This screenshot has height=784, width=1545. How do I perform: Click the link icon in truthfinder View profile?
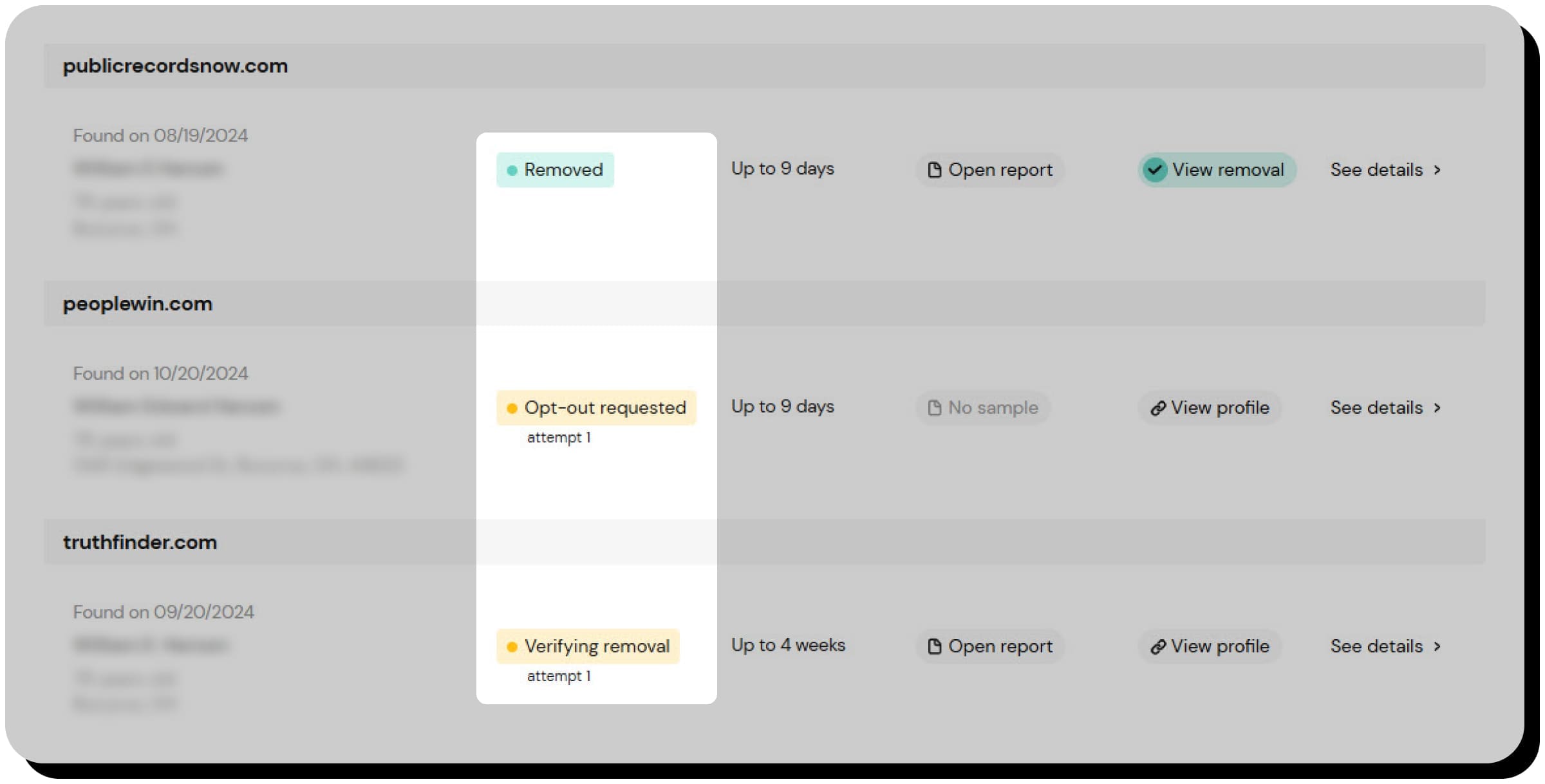click(x=1158, y=646)
